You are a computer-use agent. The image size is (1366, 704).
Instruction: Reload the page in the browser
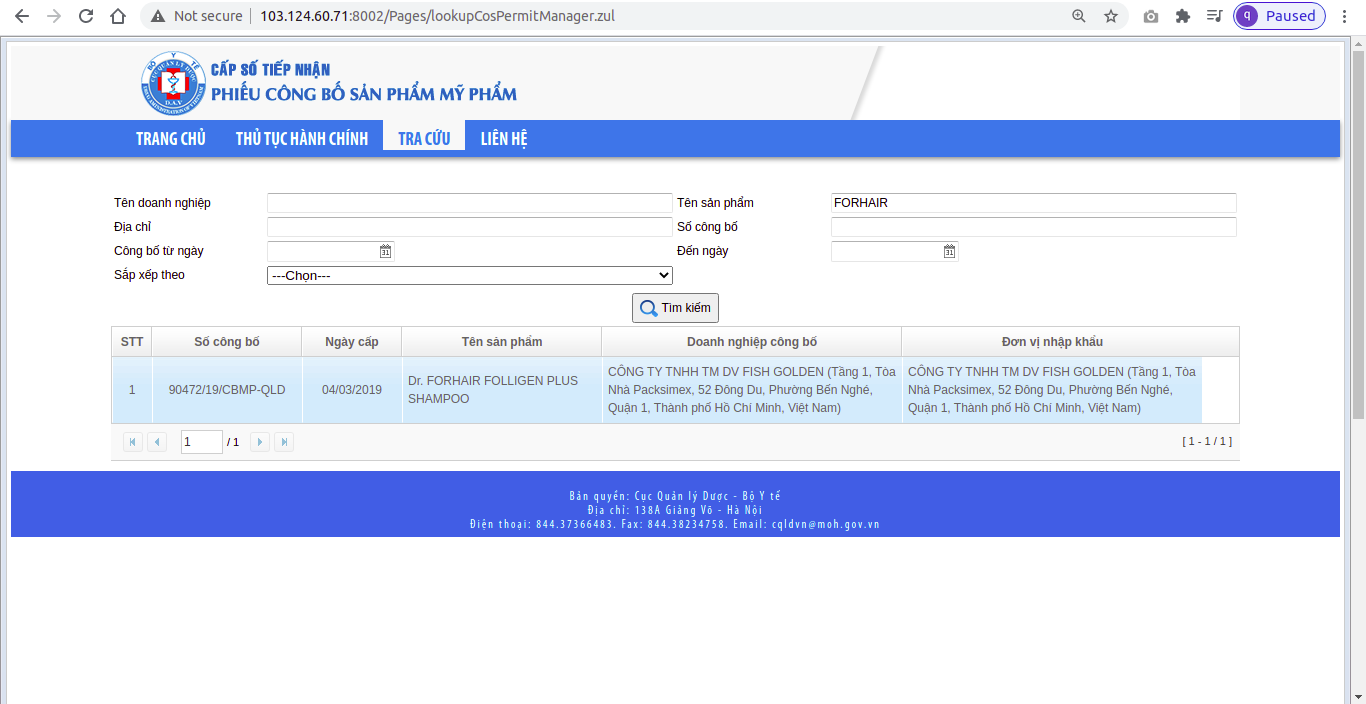pos(86,16)
